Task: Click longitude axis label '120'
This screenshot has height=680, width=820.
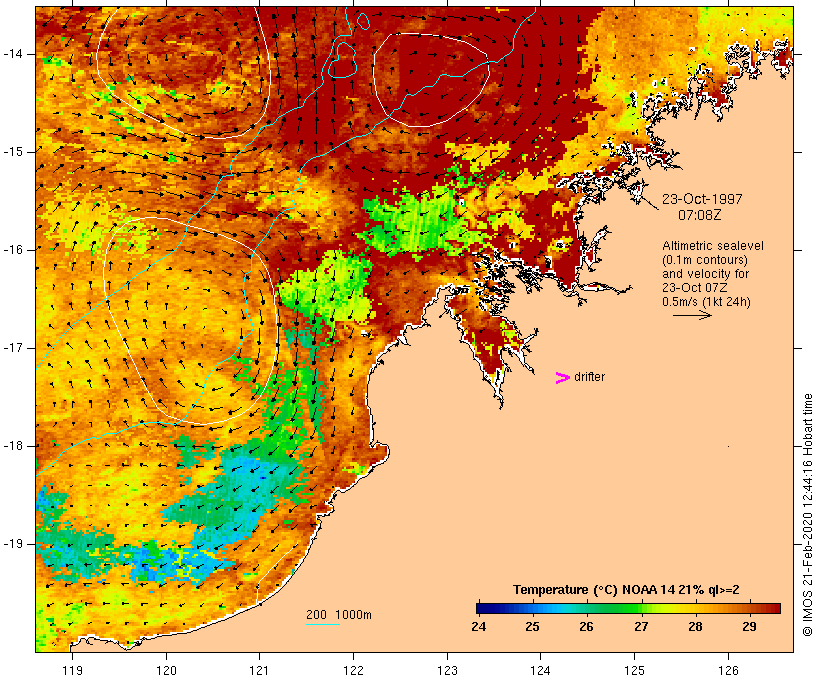Action: (x=166, y=670)
